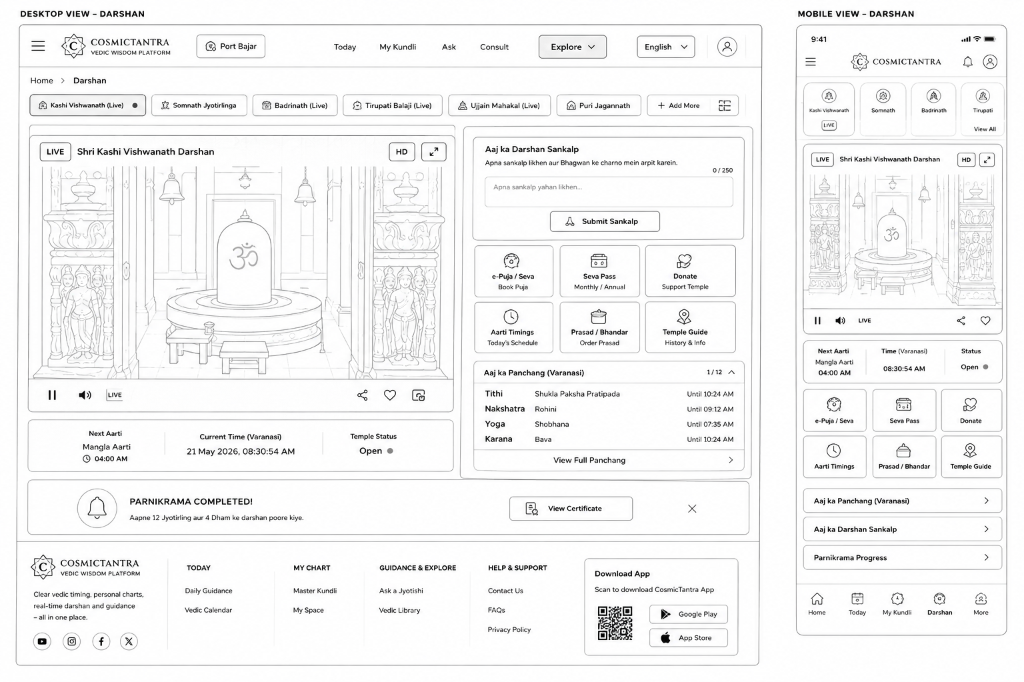The height and width of the screenshot is (682, 1024).
Task: Open mobile view hamburger menu
Action: coord(810,61)
